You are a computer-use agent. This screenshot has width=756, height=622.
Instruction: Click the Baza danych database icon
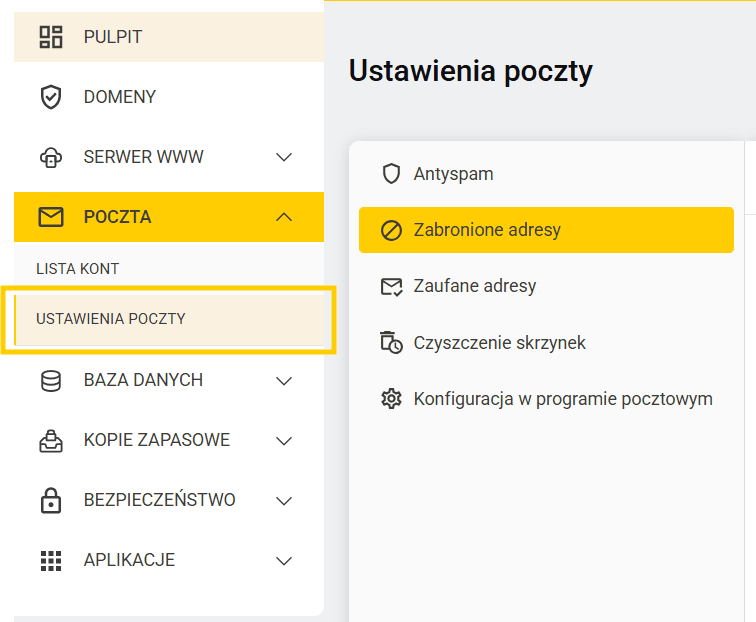click(x=51, y=380)
